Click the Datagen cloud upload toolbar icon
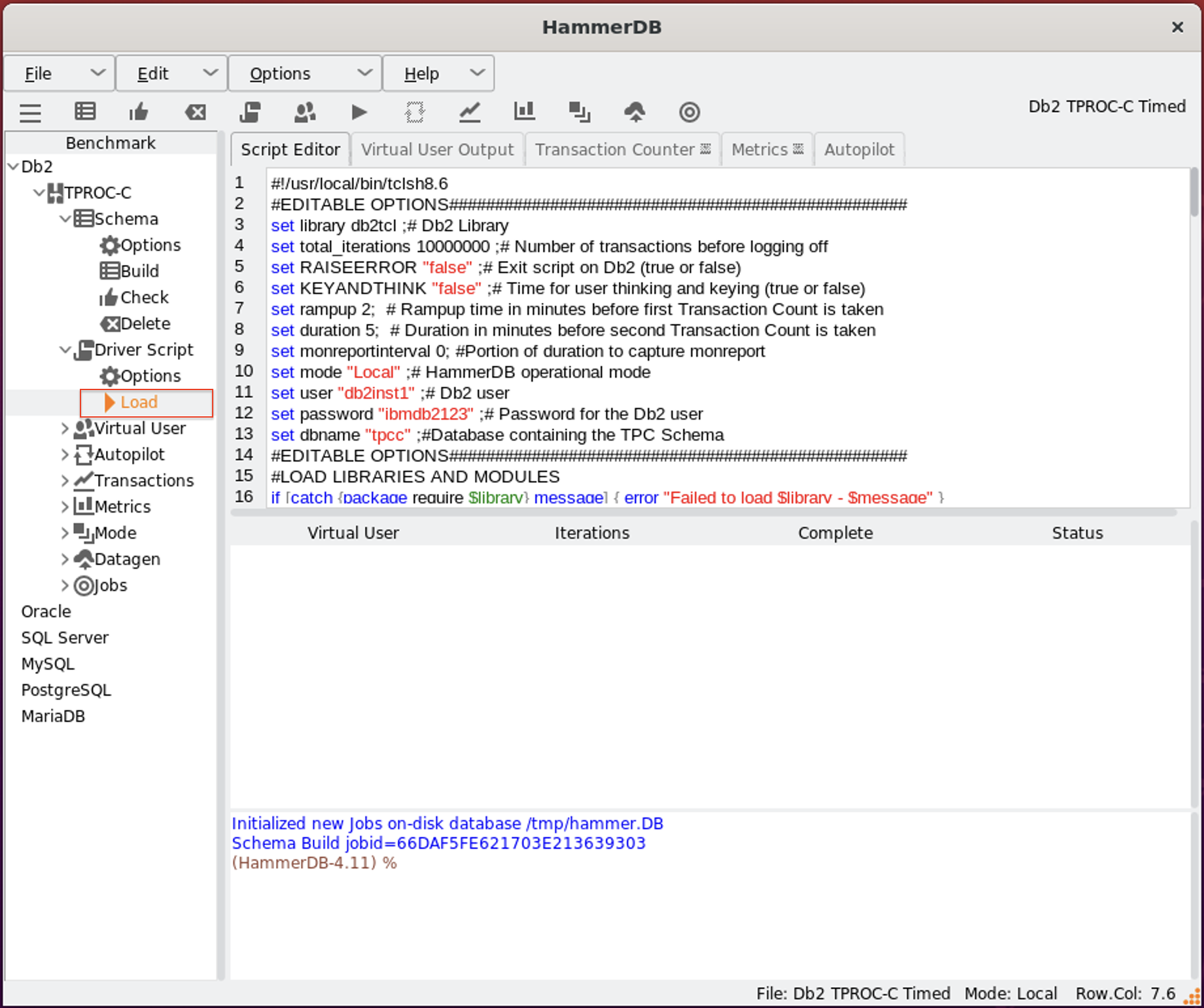 634,112
